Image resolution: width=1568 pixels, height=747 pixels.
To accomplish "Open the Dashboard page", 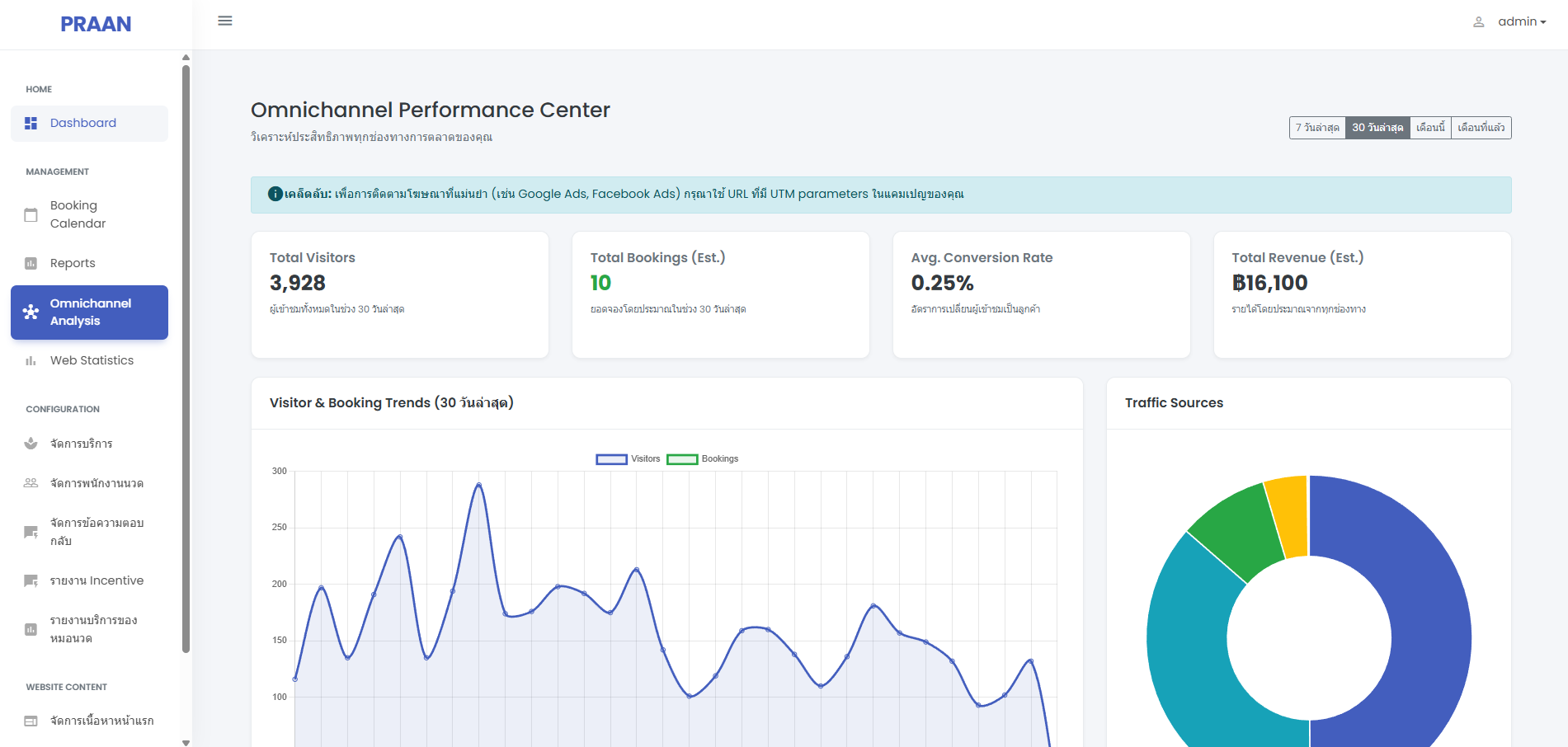I will (89, 123).
